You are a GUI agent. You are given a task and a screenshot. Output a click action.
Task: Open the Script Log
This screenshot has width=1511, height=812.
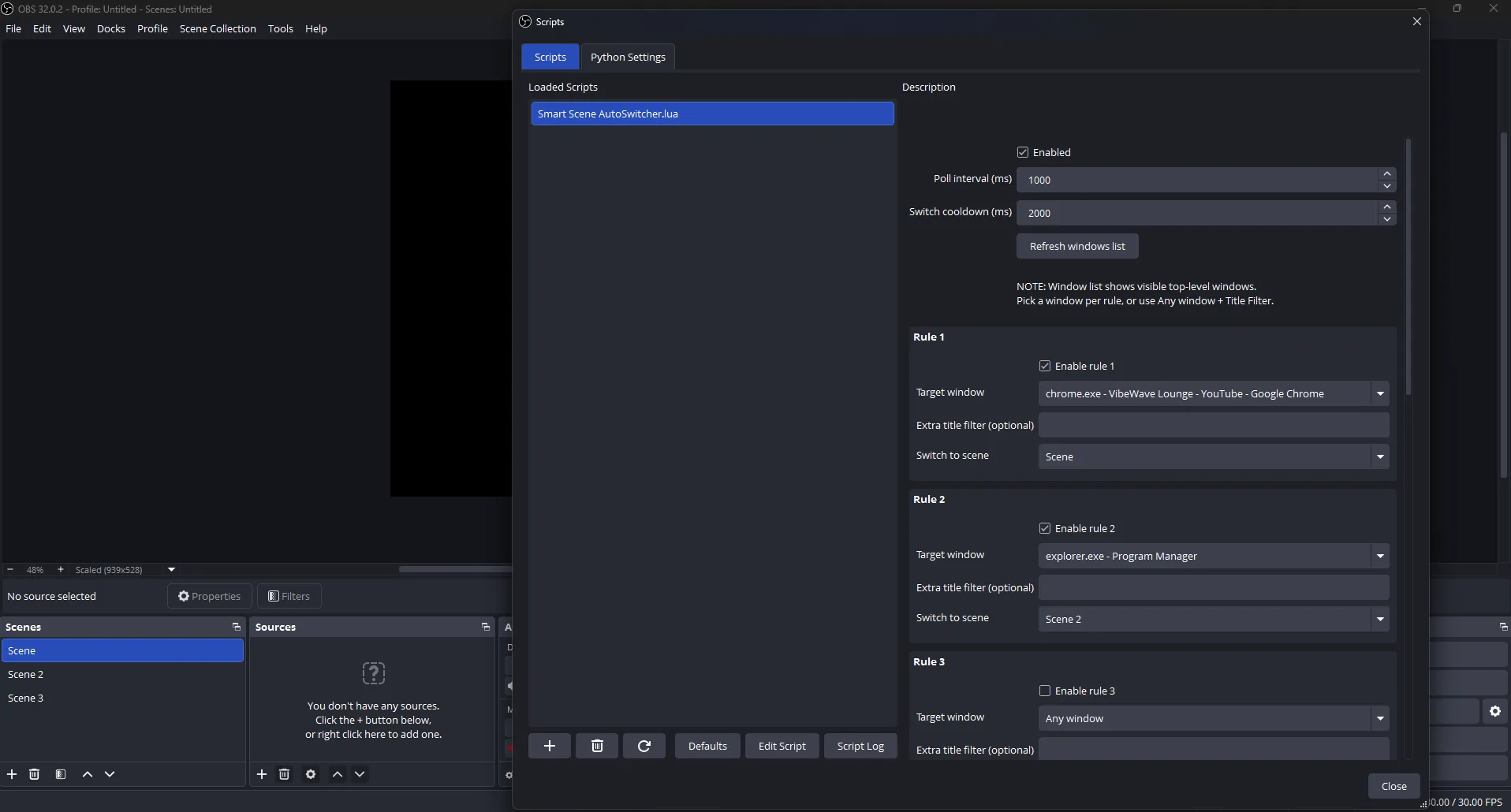coord(859,745)
